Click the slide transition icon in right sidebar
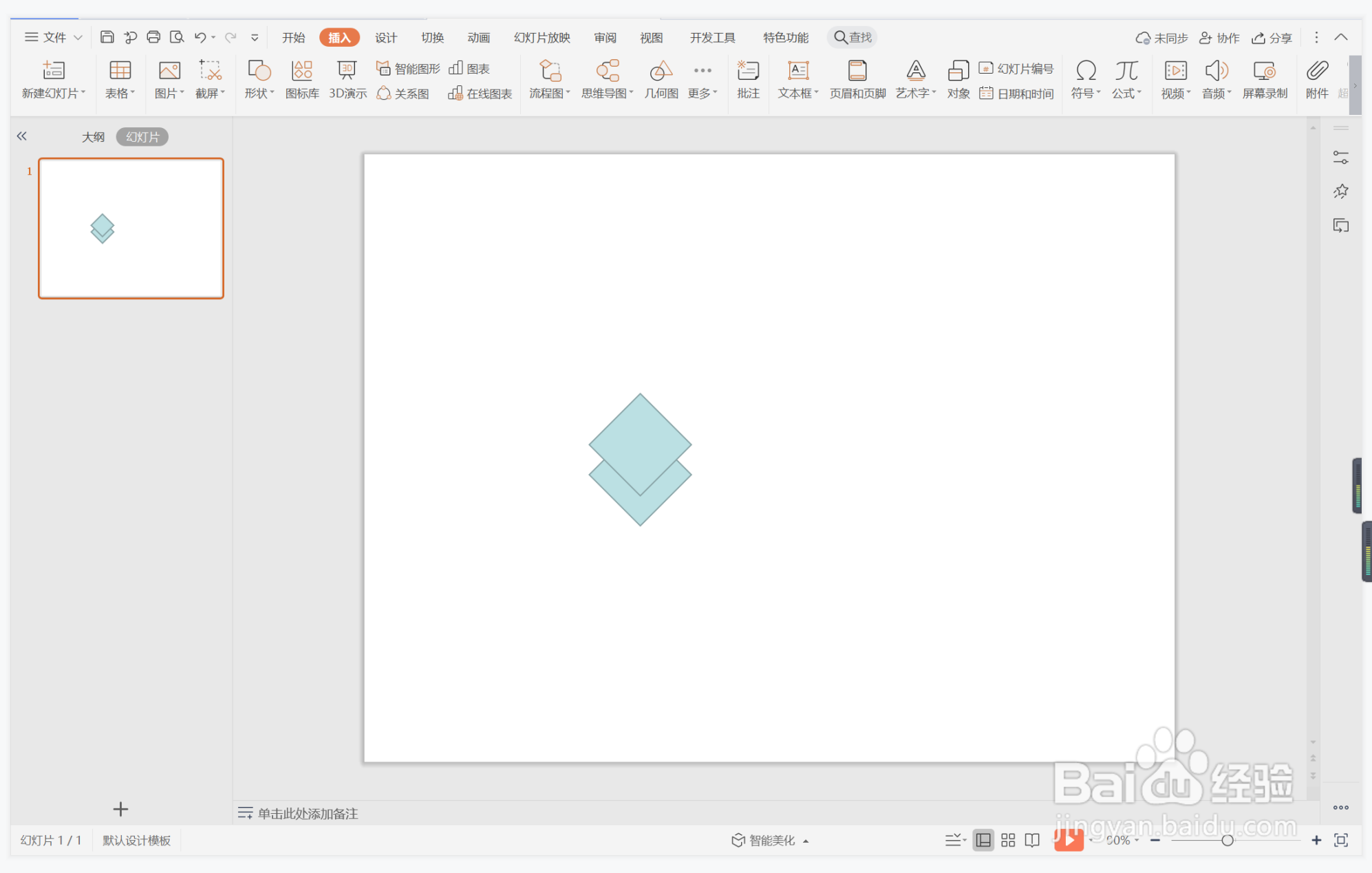This screenshot has height=873, width=1372. [x=1340, y=226]
